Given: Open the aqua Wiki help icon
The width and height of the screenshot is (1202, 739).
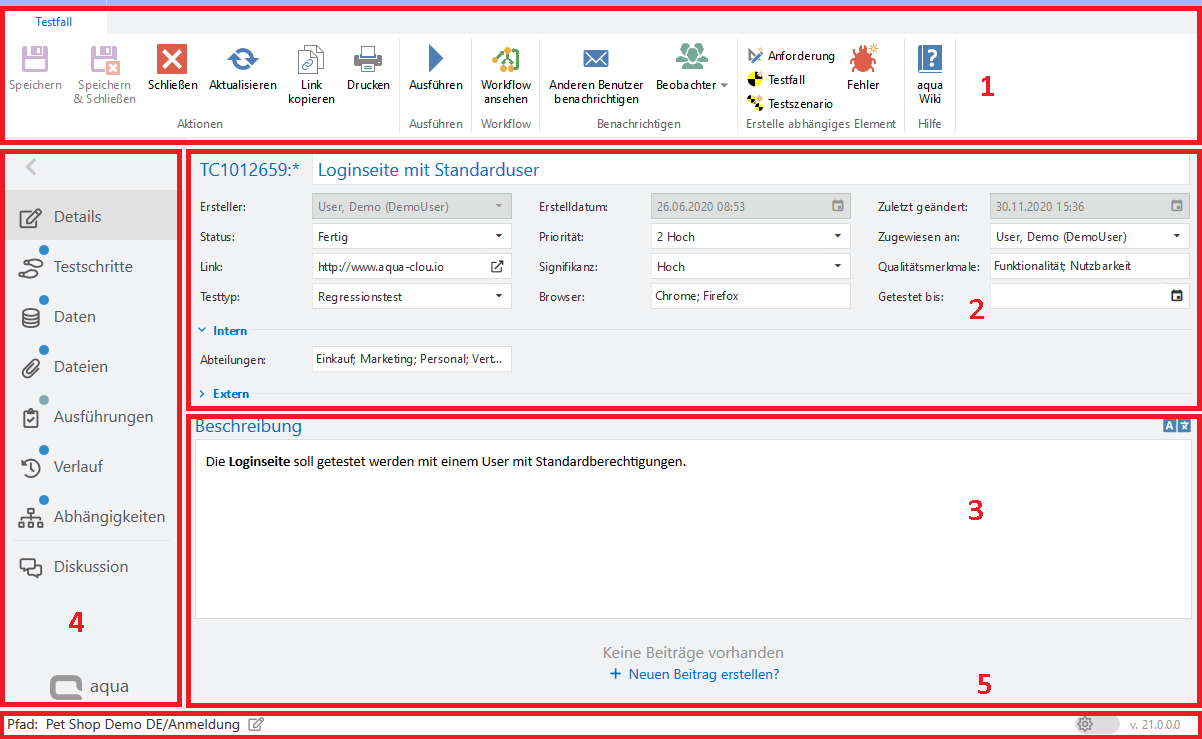Looking at the screenshot, I should click(x=930, y=60).
